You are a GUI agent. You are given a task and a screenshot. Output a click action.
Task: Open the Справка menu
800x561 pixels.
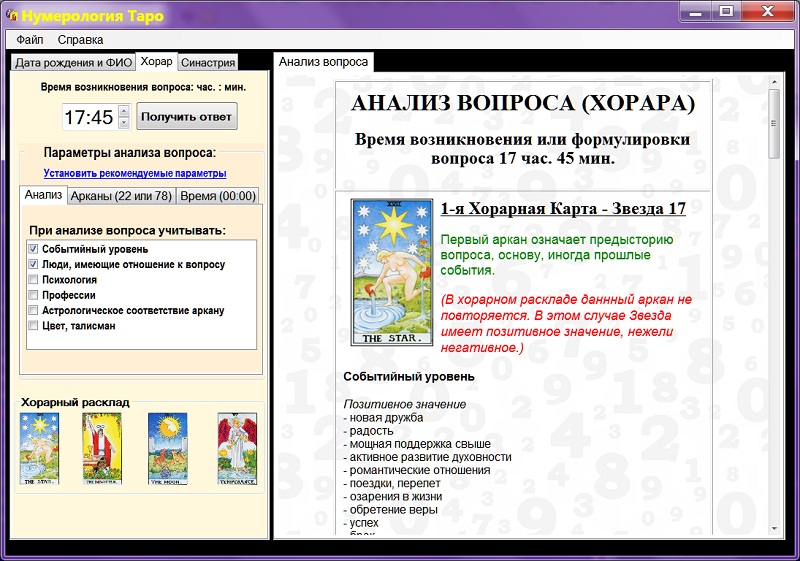pos(80,40)
